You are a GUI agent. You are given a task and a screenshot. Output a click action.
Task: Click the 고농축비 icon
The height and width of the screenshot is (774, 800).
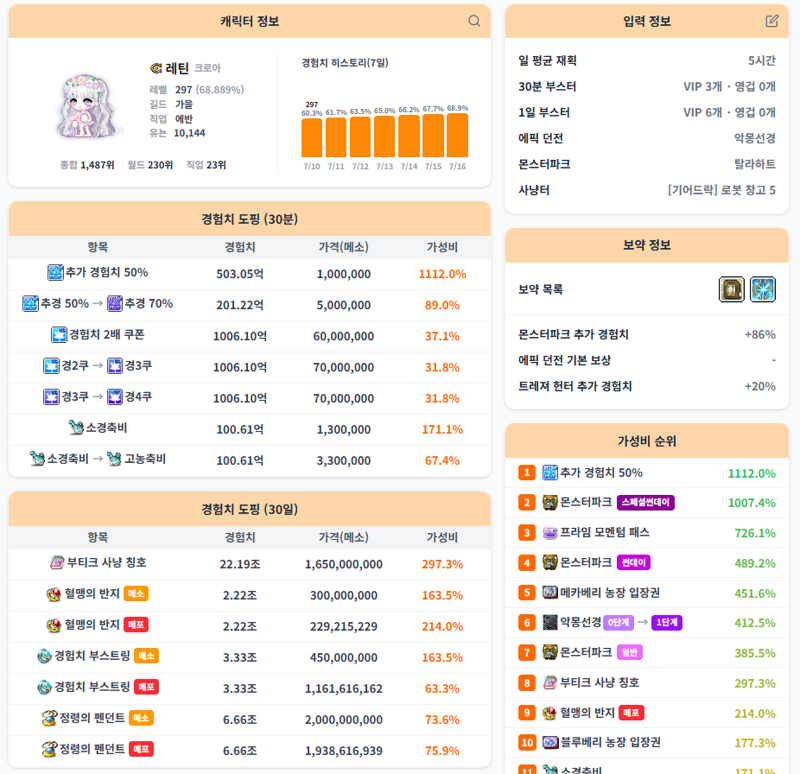(x=115, y=459)
